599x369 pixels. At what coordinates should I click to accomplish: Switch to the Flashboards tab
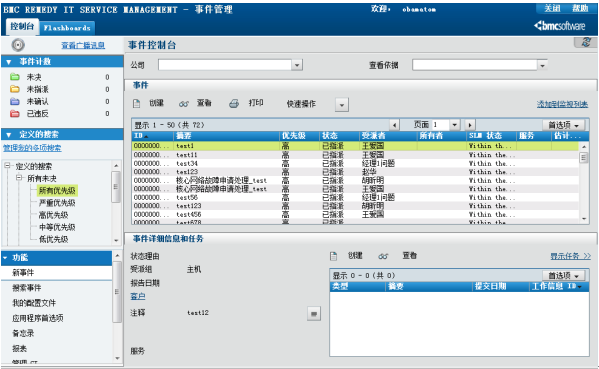(x=67, y=28)
